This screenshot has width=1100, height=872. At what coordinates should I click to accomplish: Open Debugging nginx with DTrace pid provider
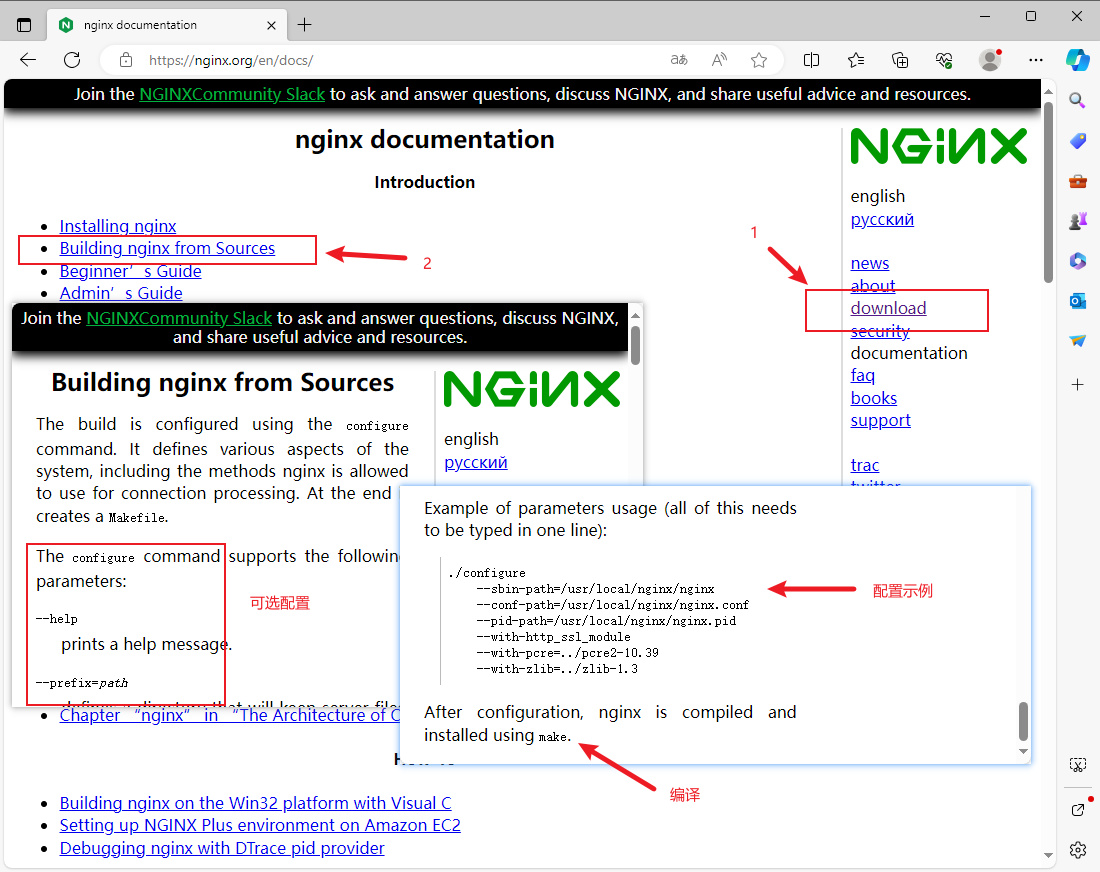(x=222, y=848)
